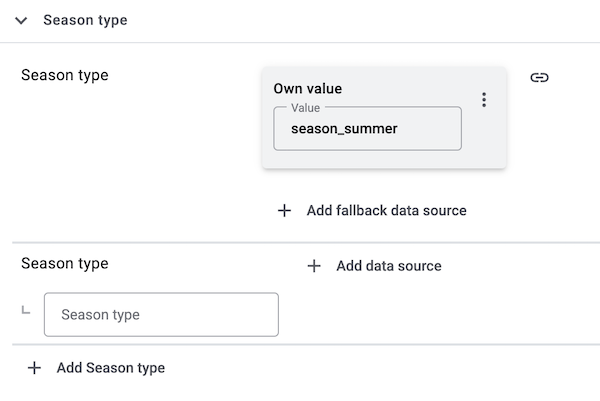Viewport: 600px width, 401px height.
Task: Click the plus icon beside Add fallback data source
Action: (x=284, y=210)
